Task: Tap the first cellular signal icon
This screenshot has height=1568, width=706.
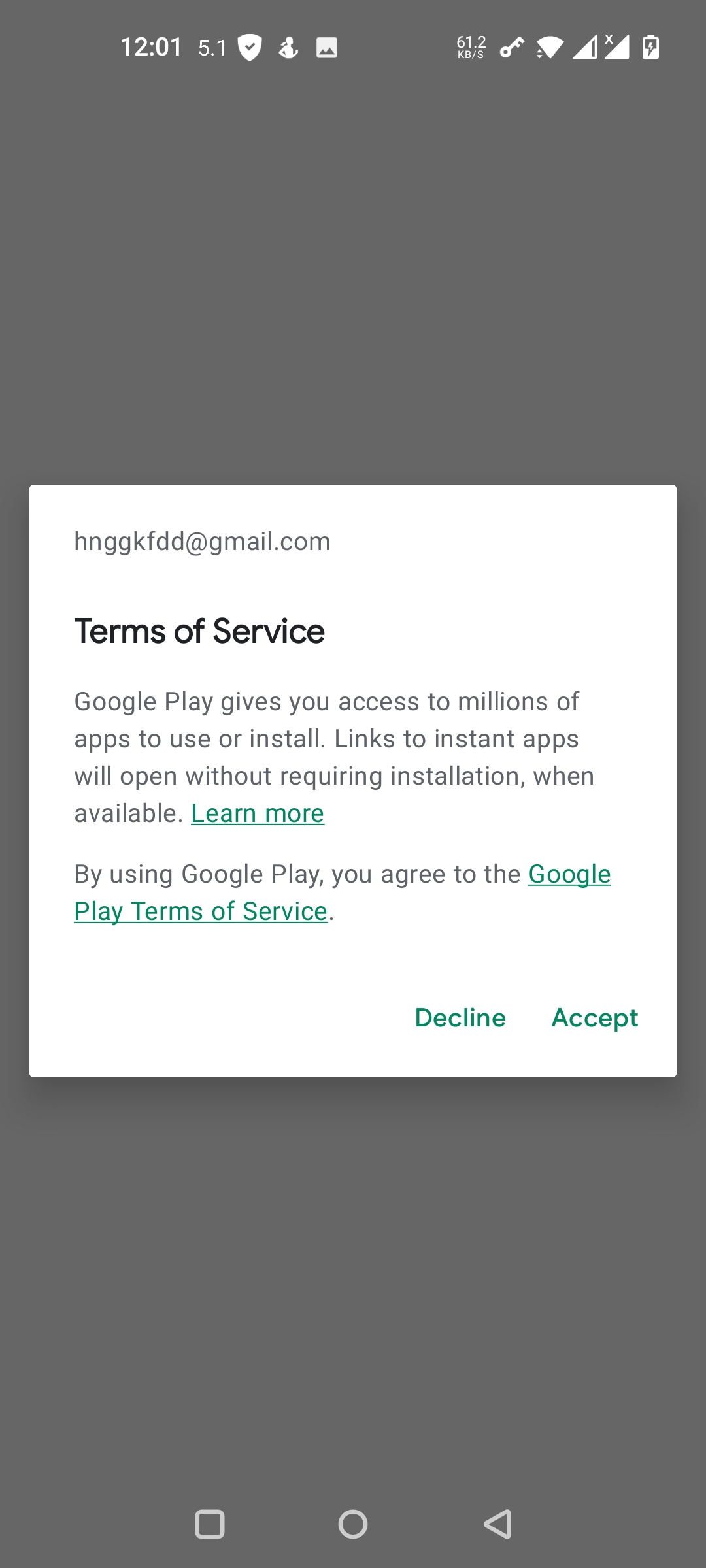Action: tap(585, 48)
